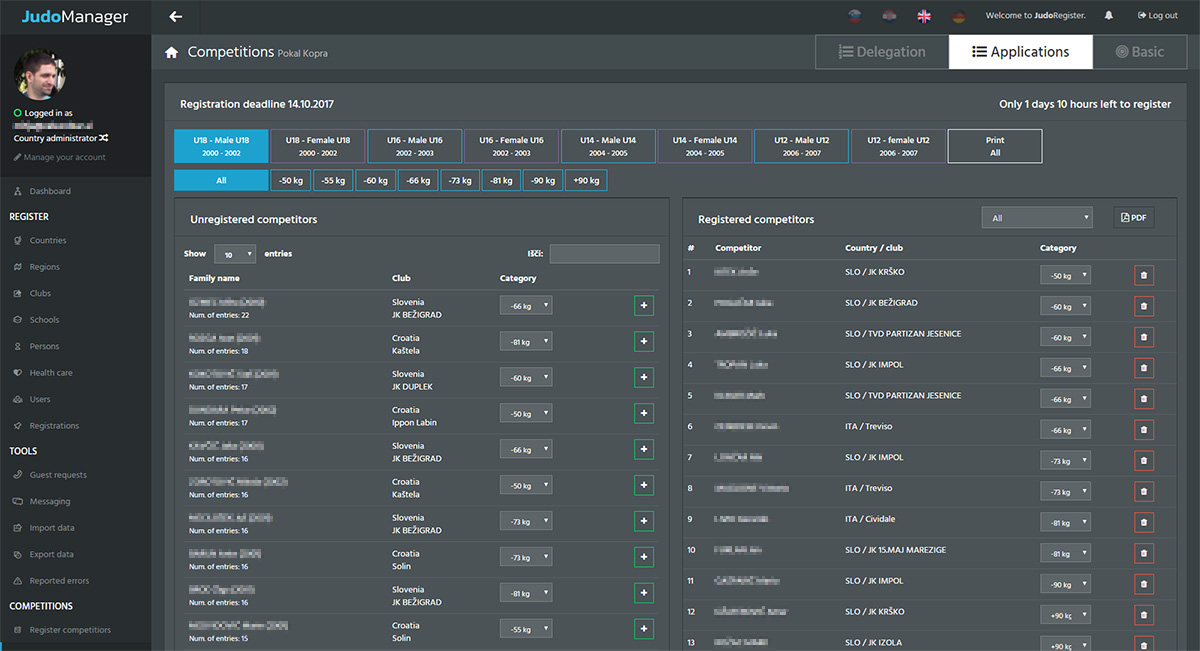Select the All weights filter
The height and width of the screenshot is (651, 1200).
click(221, 181)
